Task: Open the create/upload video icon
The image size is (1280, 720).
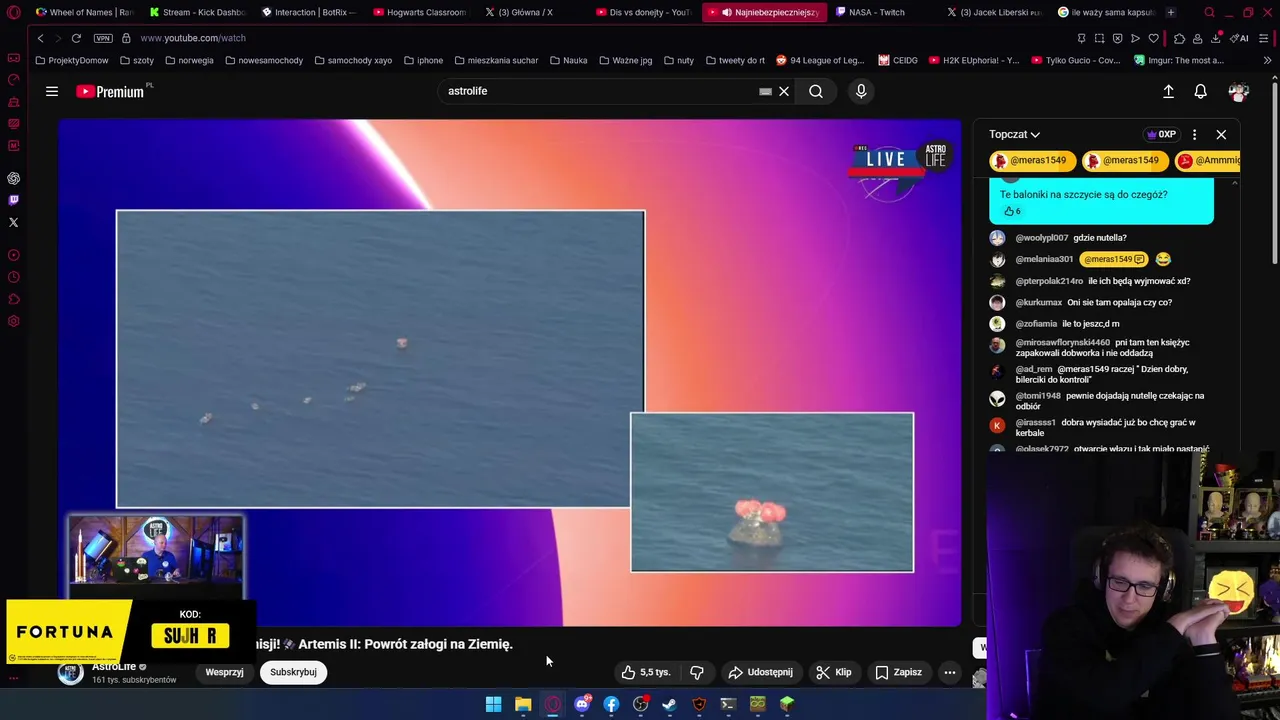Action: click(1168, 91)
